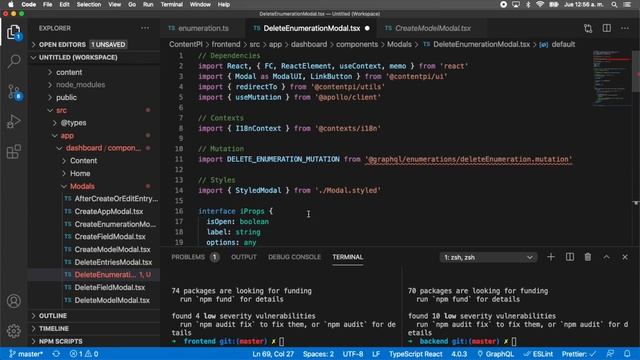Change language mode TypeScript React
Viewport: 640px width, 360px height.
coord(415,354)
